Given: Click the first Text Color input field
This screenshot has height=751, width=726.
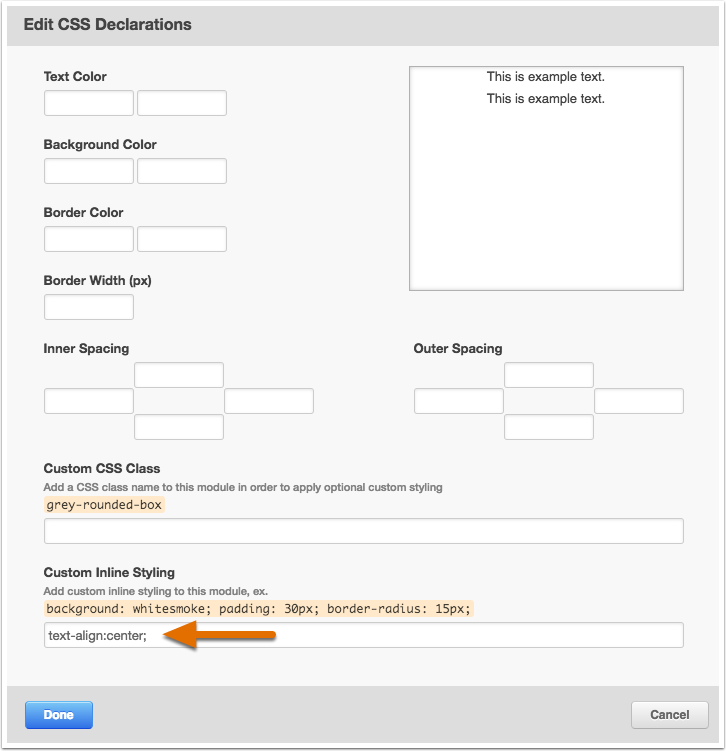Looking at the screenshot, I should pos(89,103).
